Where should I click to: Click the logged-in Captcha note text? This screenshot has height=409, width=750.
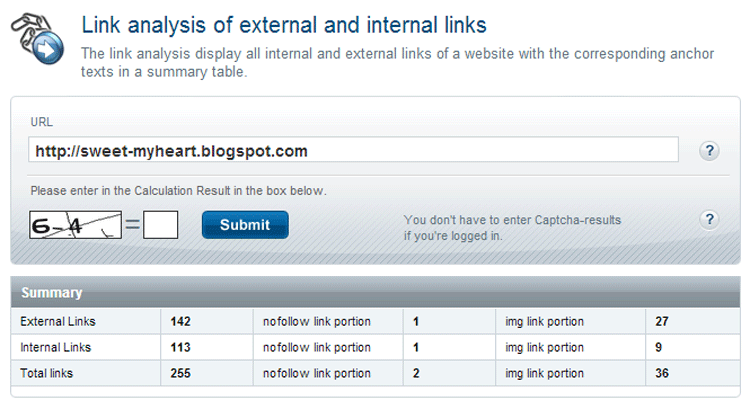point(512,228)
